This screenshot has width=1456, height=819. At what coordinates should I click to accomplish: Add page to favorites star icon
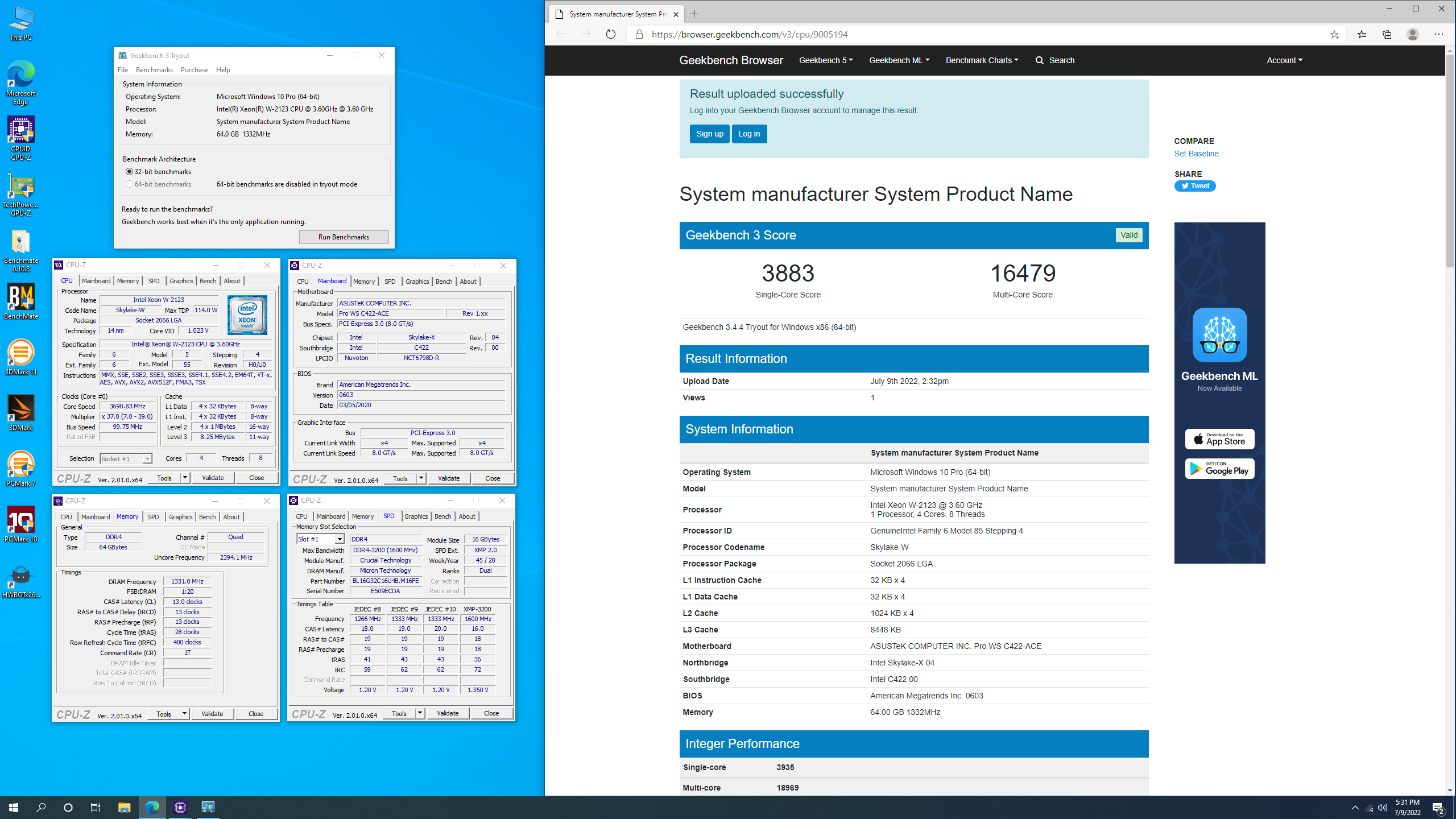click(x=1334, y=34)
